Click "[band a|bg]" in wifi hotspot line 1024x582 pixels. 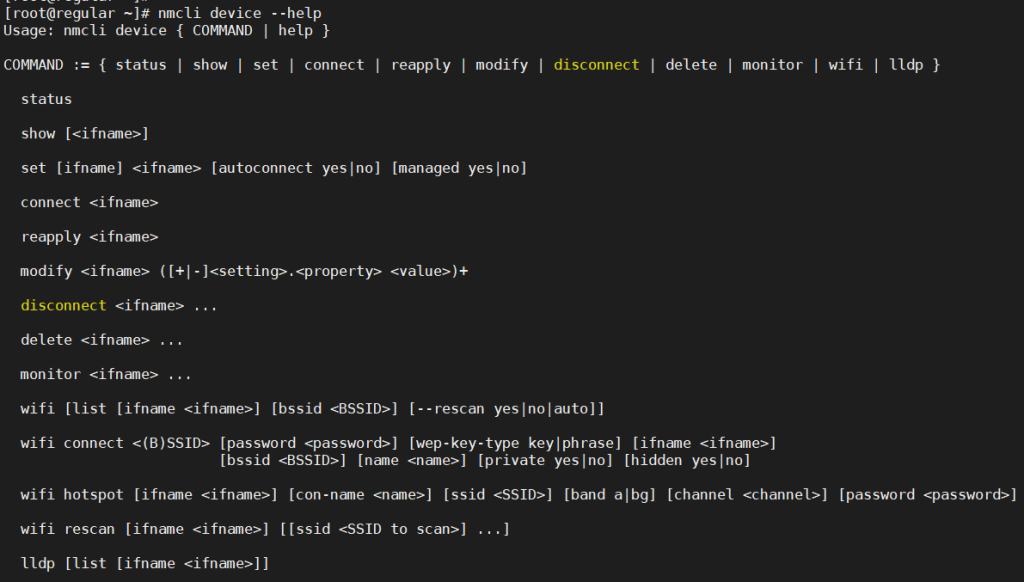(x=609, y=495)
